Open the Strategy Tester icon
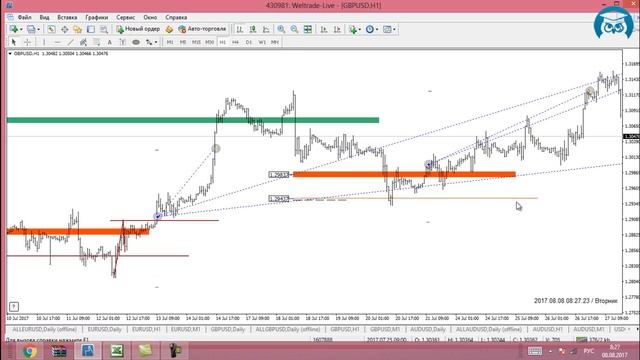The height and width of the screenshot is (360, 640). tap(104, 29)
